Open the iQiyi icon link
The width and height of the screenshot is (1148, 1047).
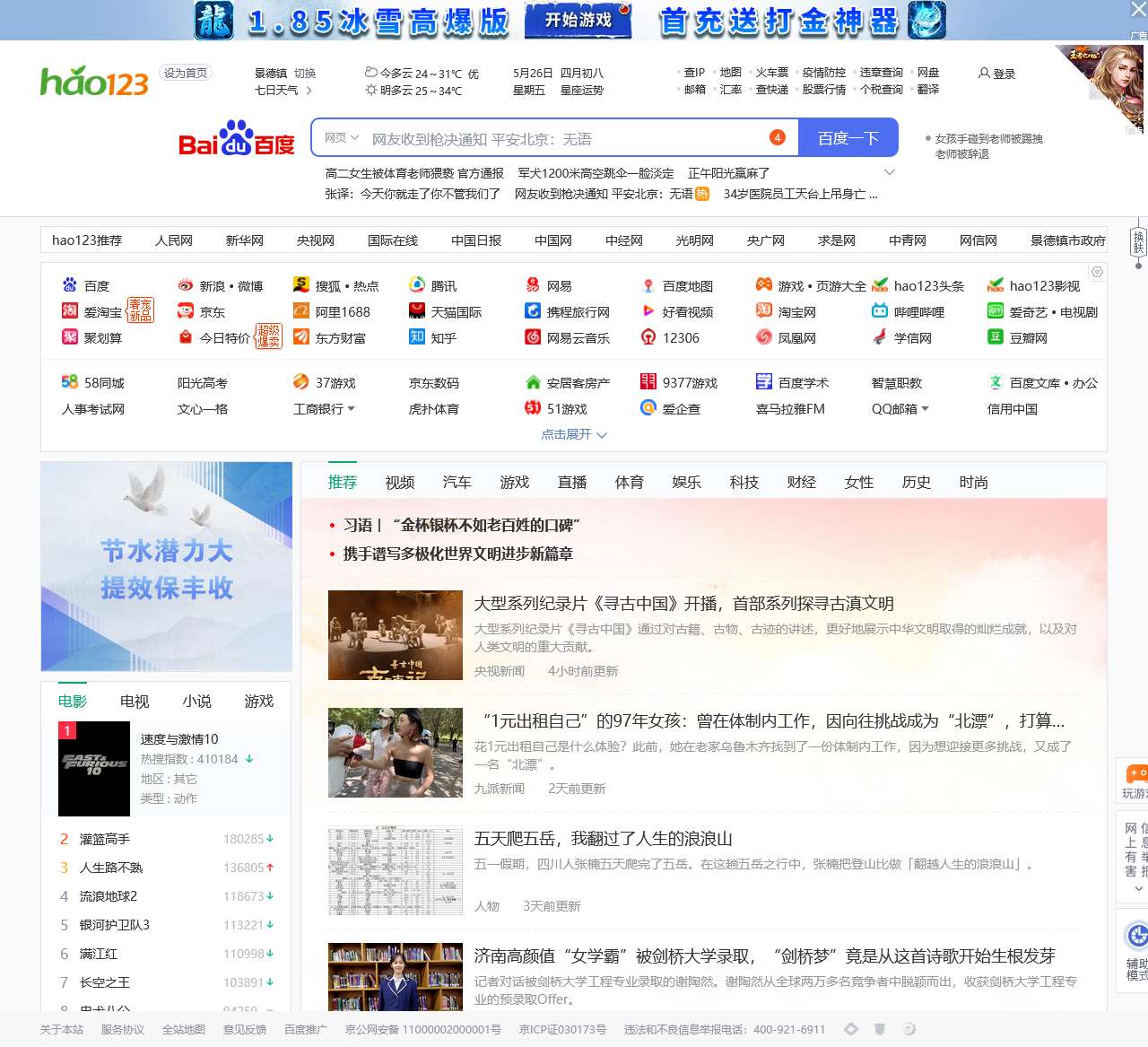pyautogui.click(x=995, y=311)
